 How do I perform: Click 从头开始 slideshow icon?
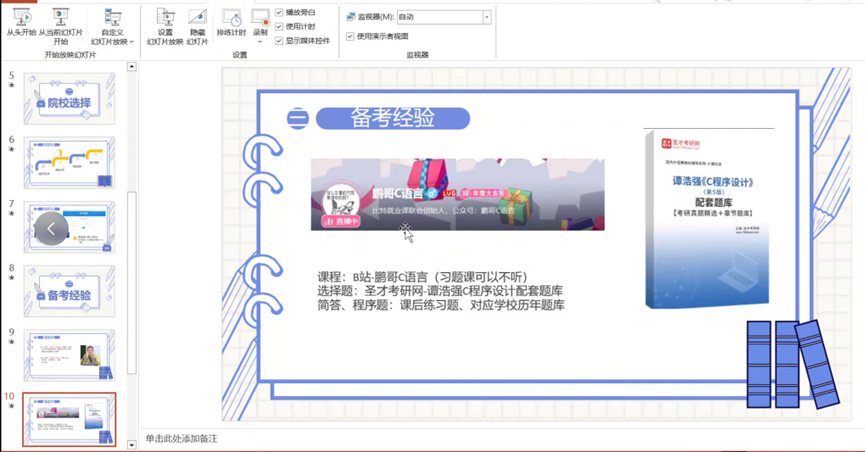(x=22, y=18)
